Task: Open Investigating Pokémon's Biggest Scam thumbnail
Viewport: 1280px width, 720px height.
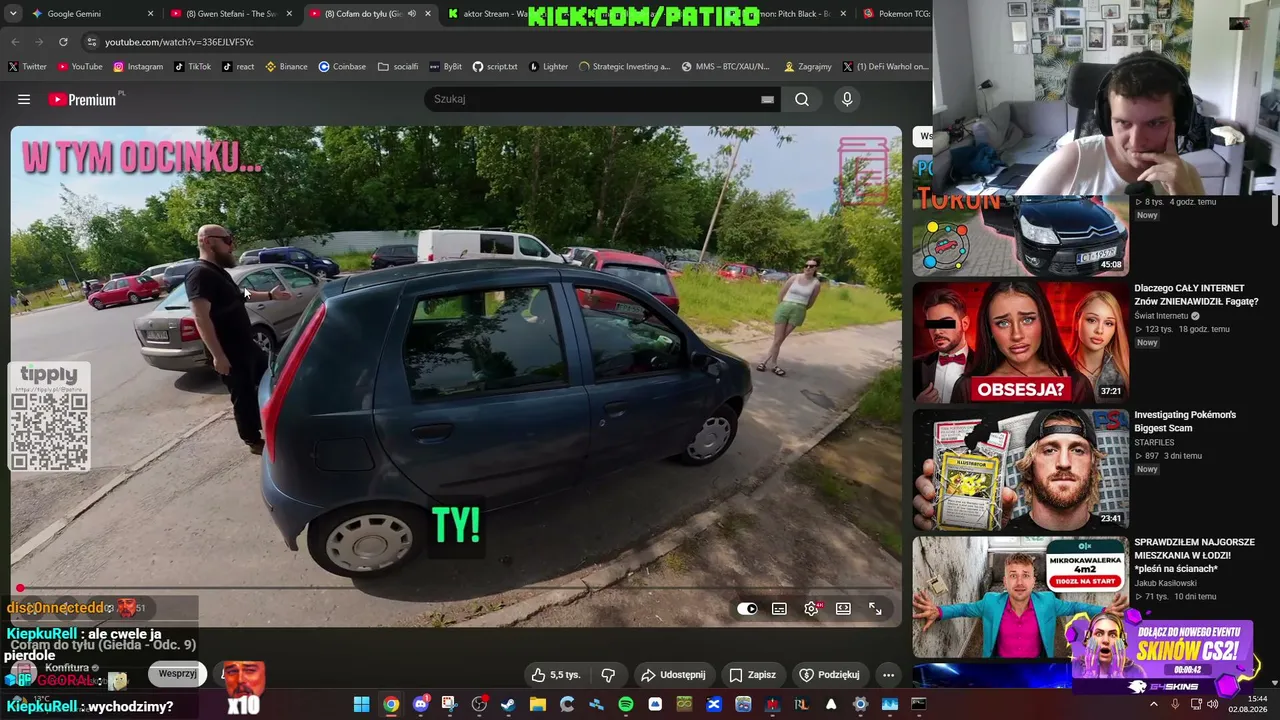Action: 1020,470
